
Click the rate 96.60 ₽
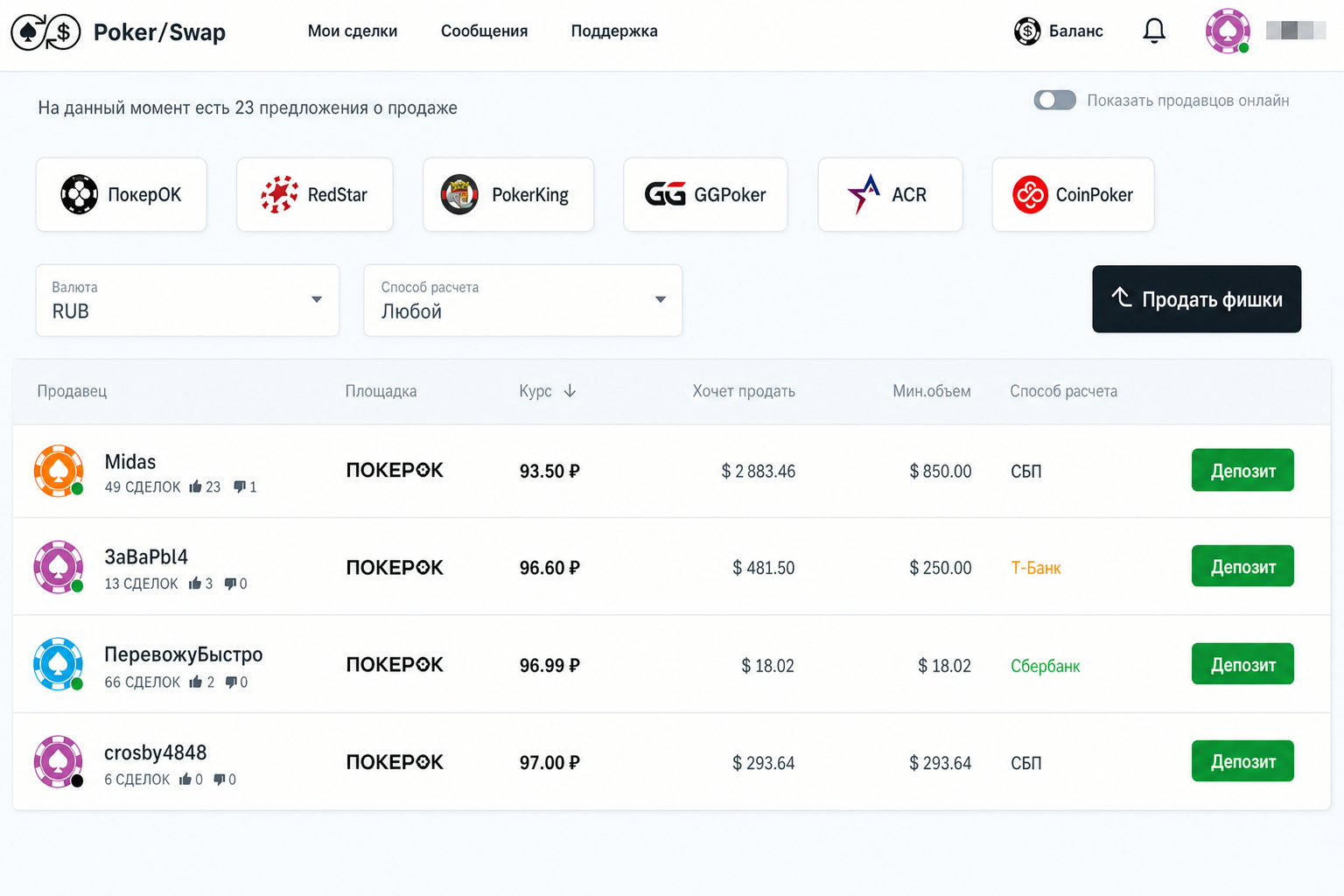[x=549, y=568]
